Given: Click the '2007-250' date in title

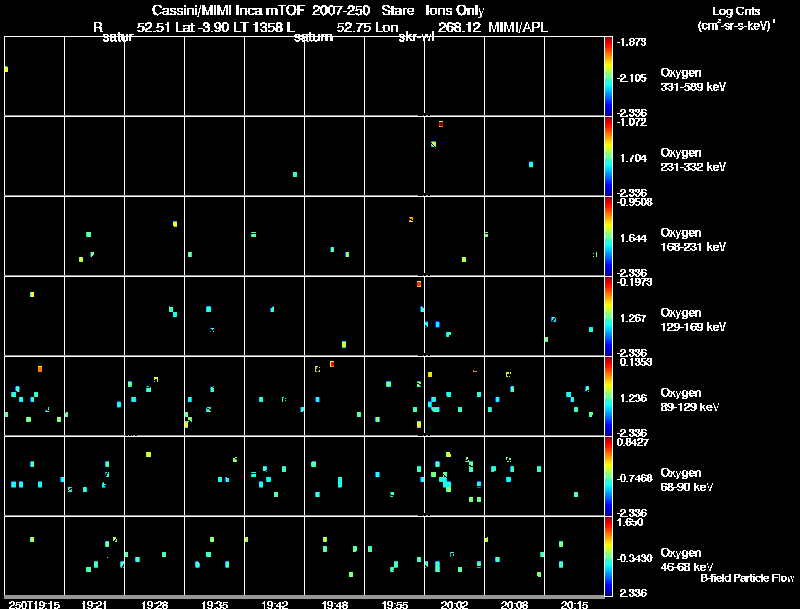Looking at the screenshot, I should coord(341,10).
